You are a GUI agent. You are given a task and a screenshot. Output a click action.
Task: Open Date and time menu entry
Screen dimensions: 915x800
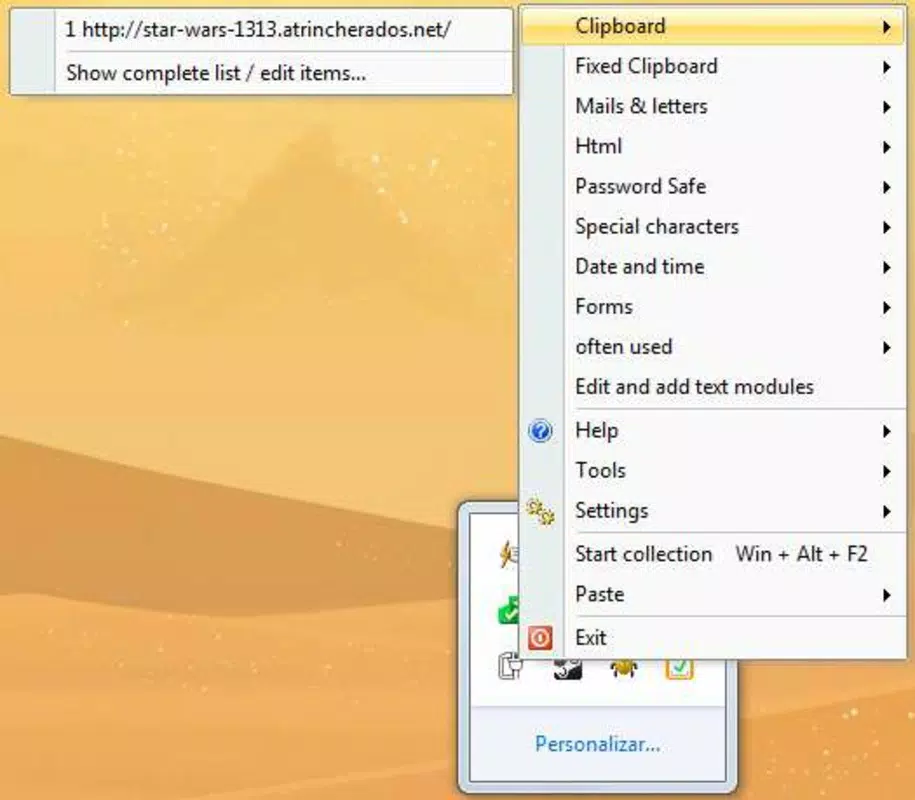pos(713,267)
